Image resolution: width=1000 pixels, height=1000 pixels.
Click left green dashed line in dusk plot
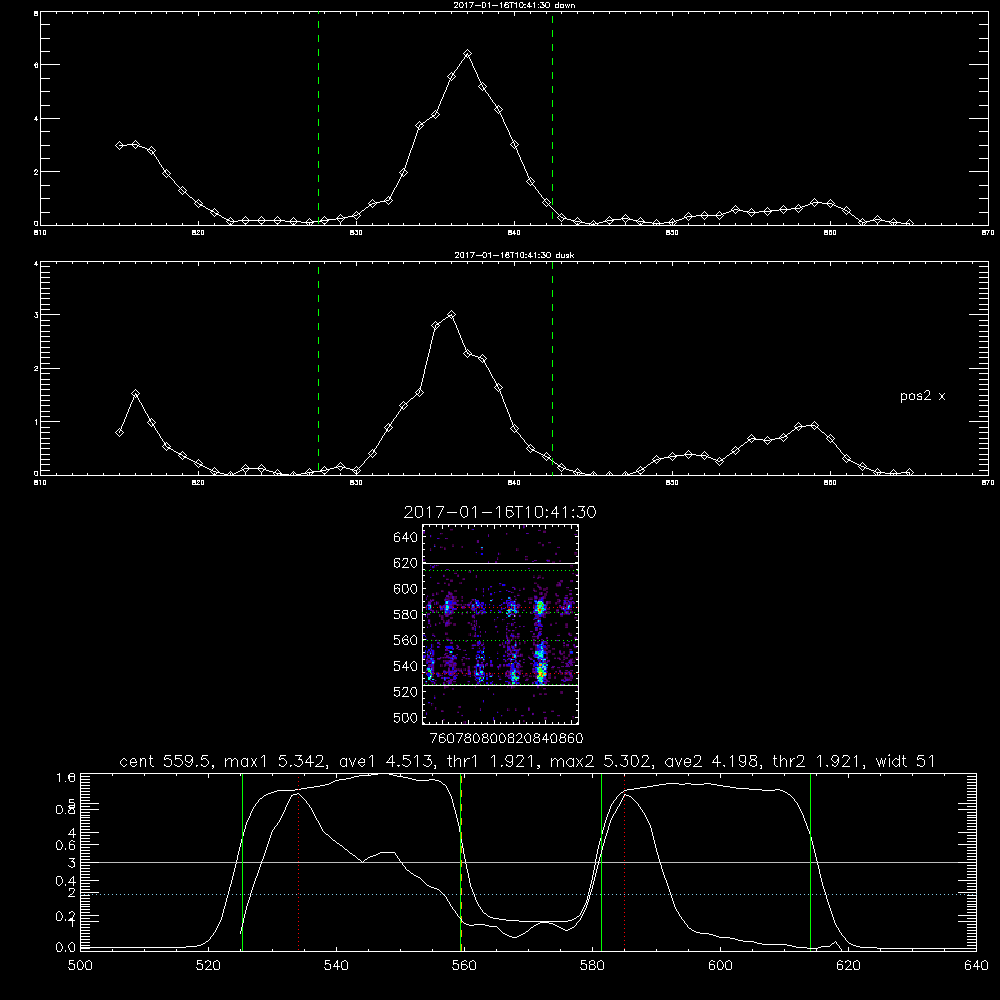(318, 368)
